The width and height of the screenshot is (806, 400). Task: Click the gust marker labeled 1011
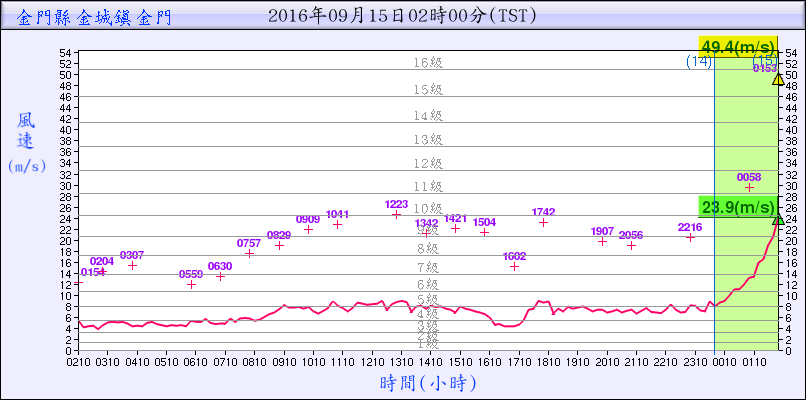(x=337, y=224)
